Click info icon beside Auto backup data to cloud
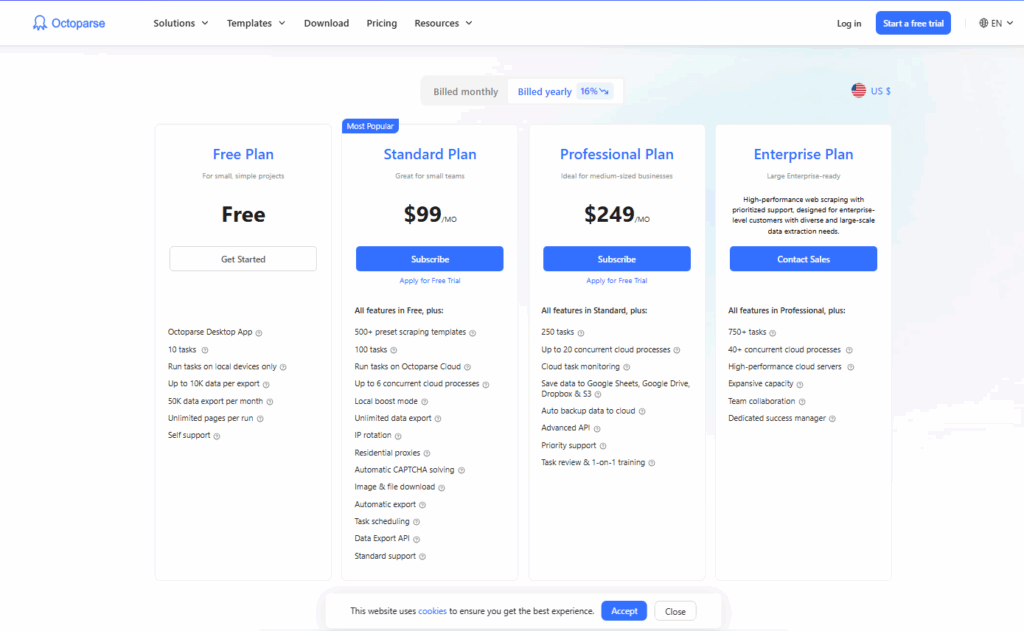The image size is (1024, 631). 642,412
